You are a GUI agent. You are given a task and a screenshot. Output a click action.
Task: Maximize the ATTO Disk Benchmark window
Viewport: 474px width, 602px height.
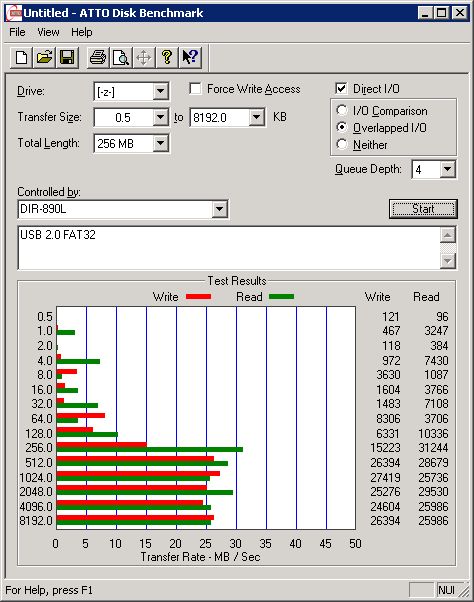(x=441, y=13)
